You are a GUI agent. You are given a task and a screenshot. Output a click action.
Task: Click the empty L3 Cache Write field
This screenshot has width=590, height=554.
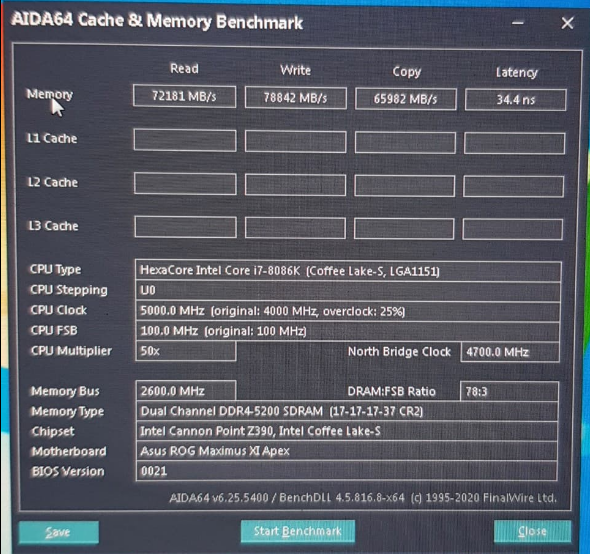(x=295, y=228)
